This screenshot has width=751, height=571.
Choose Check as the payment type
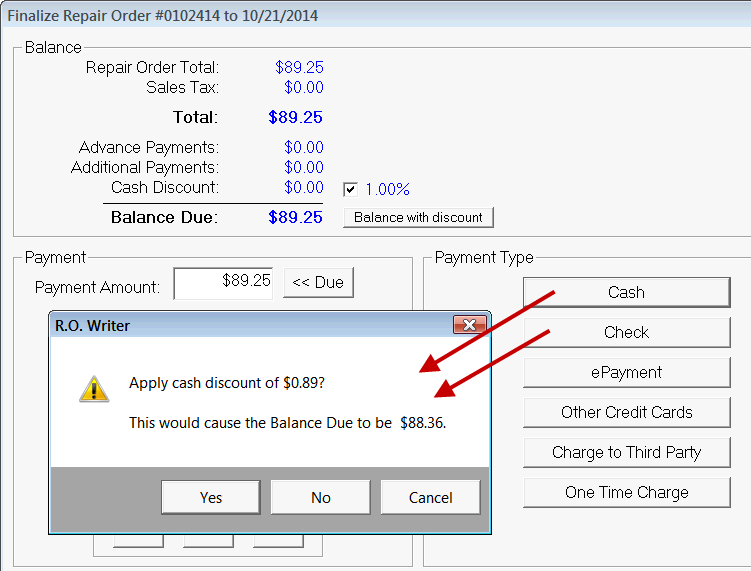pos(626,332)
